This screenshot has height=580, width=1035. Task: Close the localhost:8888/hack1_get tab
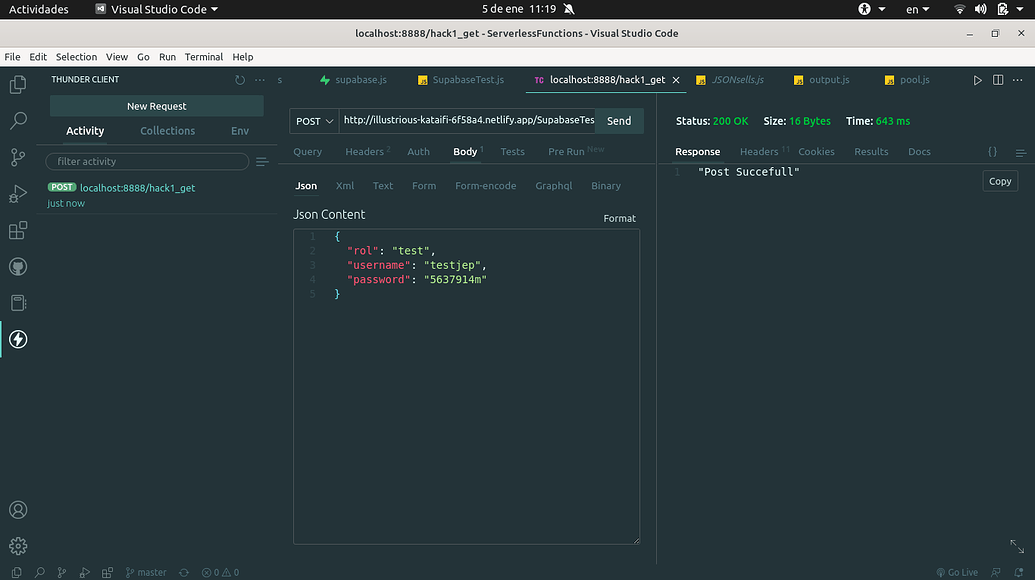point(676,80)
